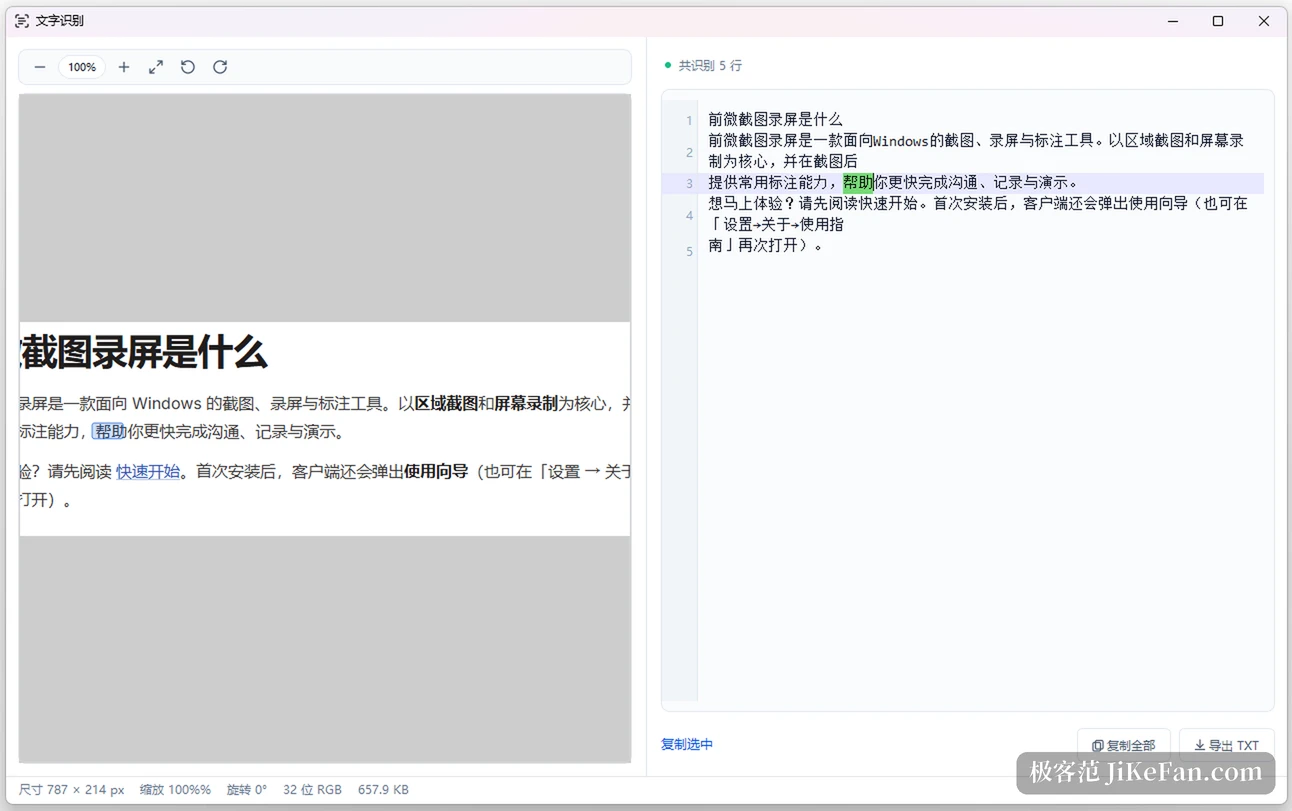Rotate the image clockwise
Image resolution: width=1292 pixels, height=811 pixels.
click(x=220, y=67)
